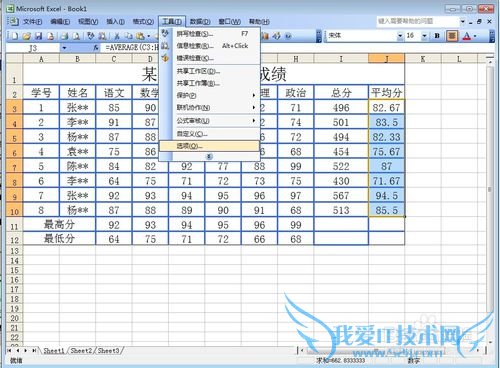Click the Name Box showing J3

[33, 48]
